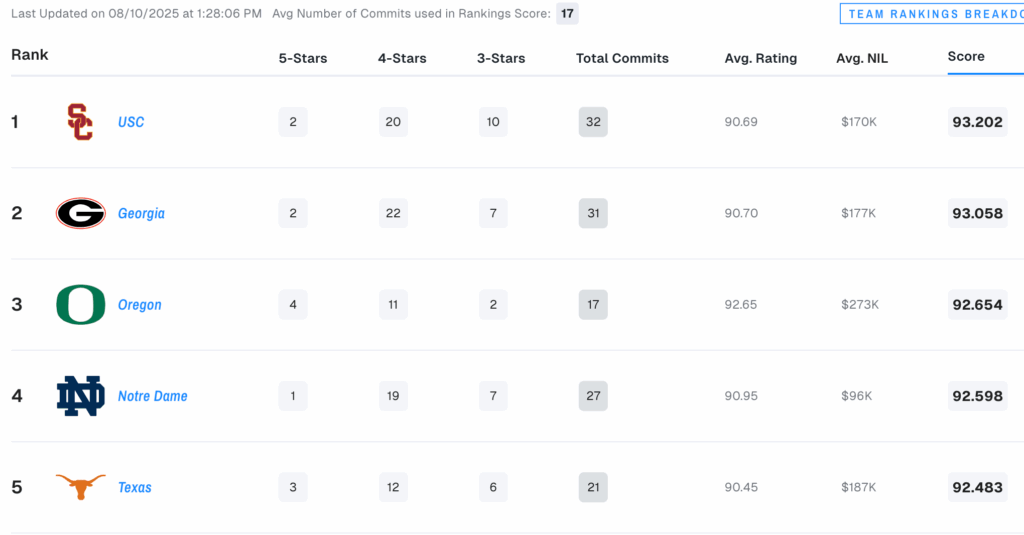Click the Texas longhorn logo

click(80, 487)
